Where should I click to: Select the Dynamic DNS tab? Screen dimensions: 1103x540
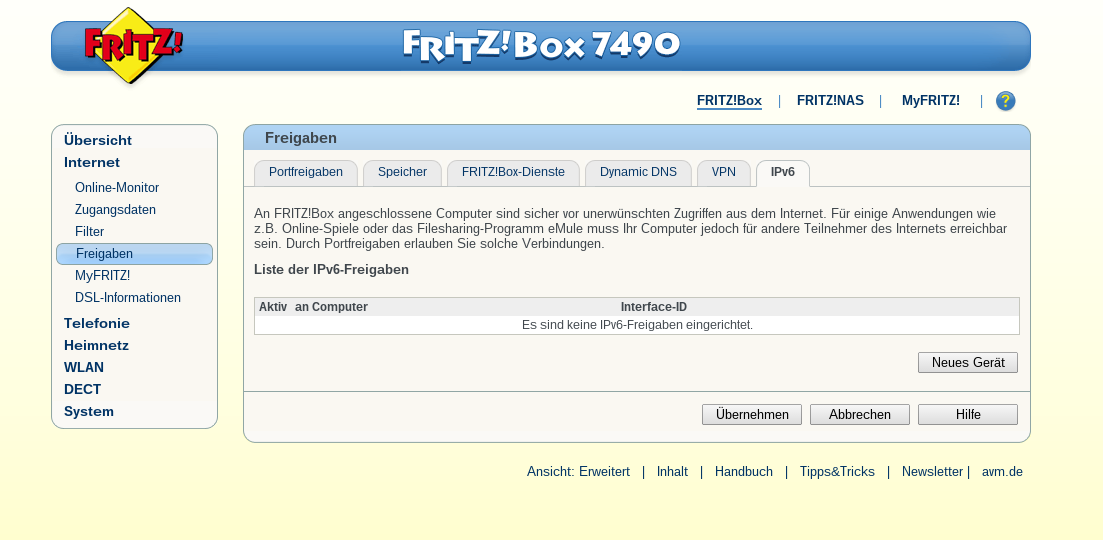pos(638,173)
